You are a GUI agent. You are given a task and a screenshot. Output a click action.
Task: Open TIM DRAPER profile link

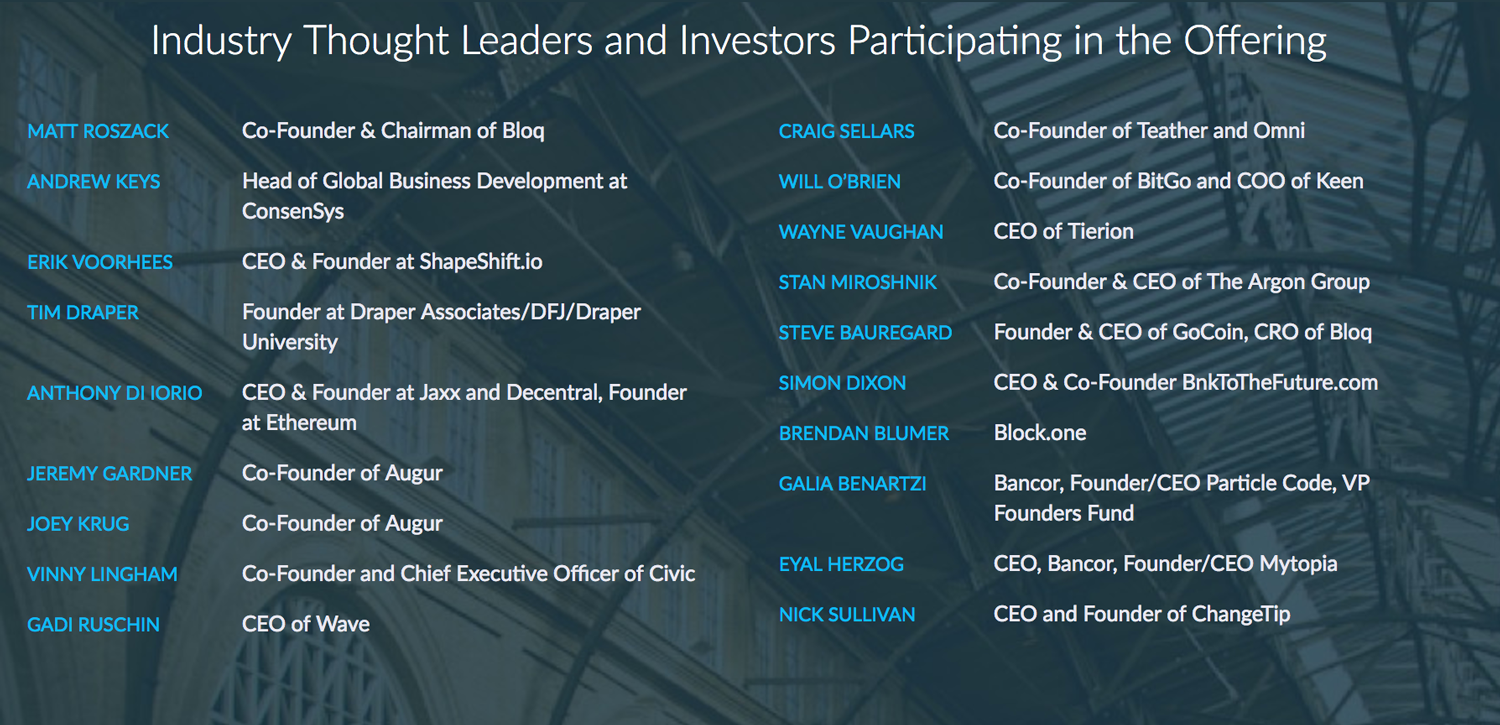[x=83, y=313]
